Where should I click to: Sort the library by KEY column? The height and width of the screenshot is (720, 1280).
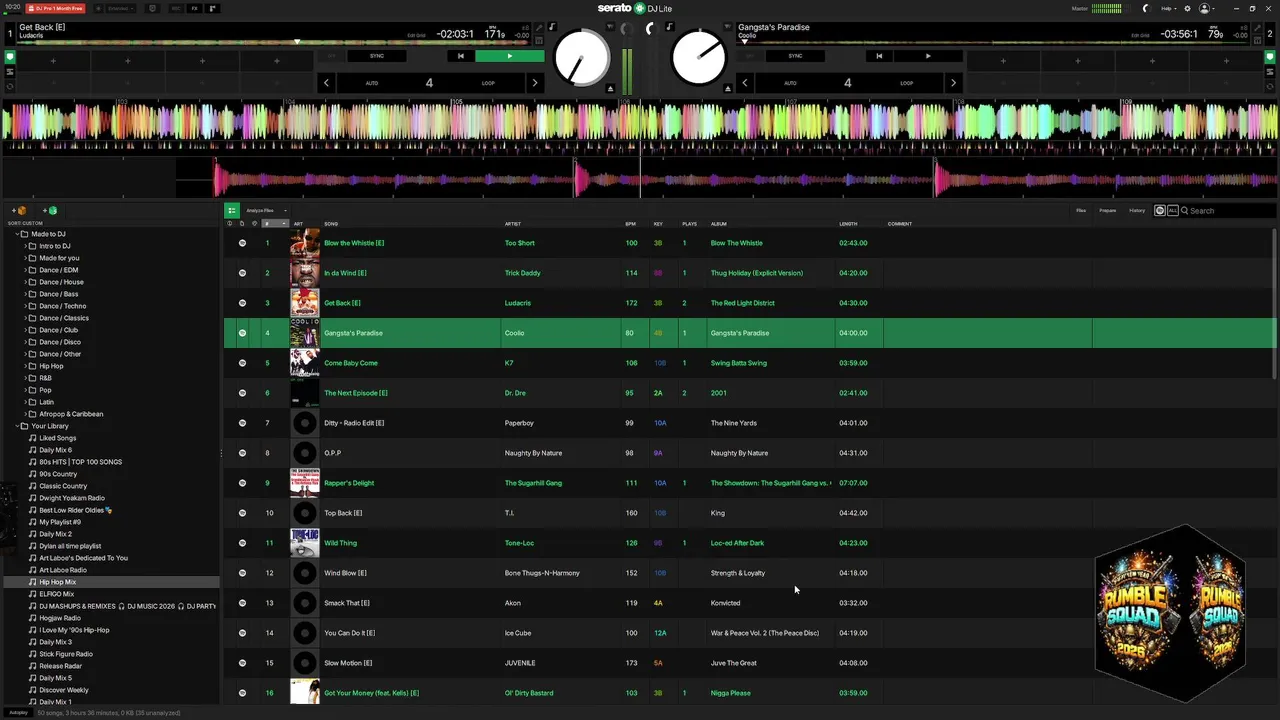pos(658,224)
